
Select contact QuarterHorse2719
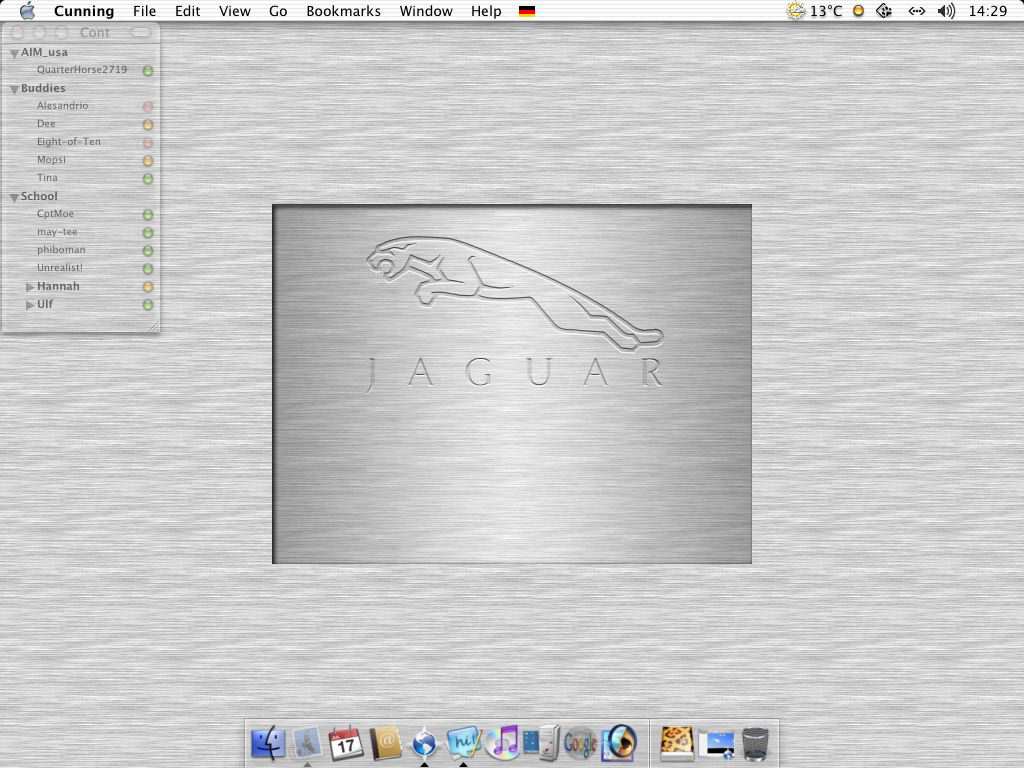pyautogui.click(x=82, y=69)
